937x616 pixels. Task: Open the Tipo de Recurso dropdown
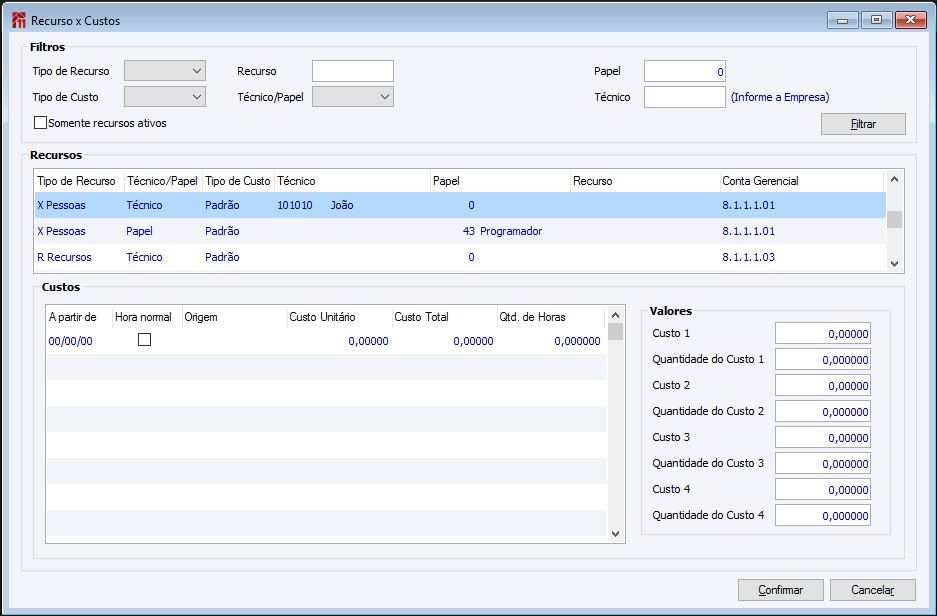(x=165, y=71)
